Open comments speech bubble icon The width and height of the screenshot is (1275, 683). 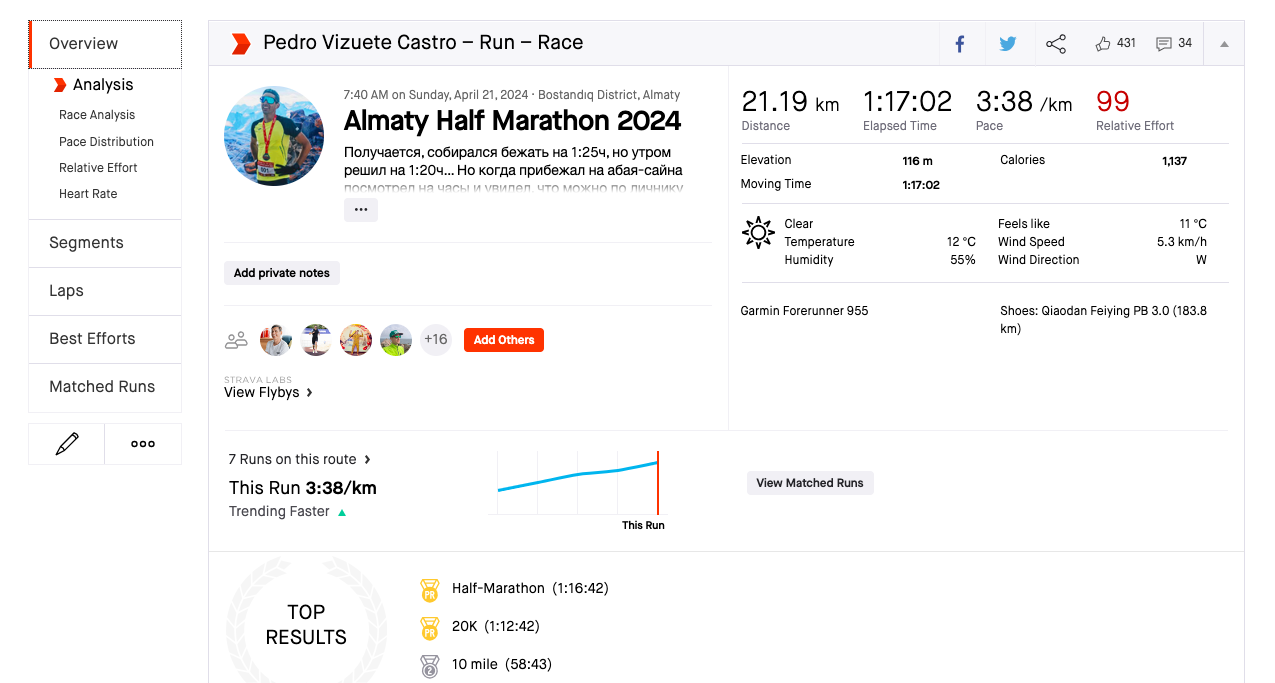[x=1163, y=44]
